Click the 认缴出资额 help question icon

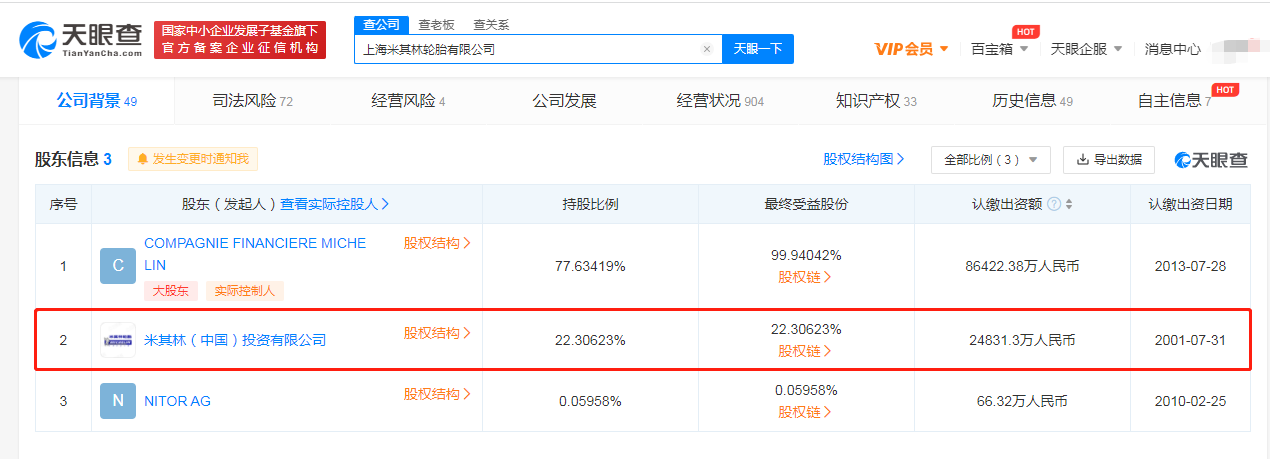pyautogui.click(x=1054, y=204)
